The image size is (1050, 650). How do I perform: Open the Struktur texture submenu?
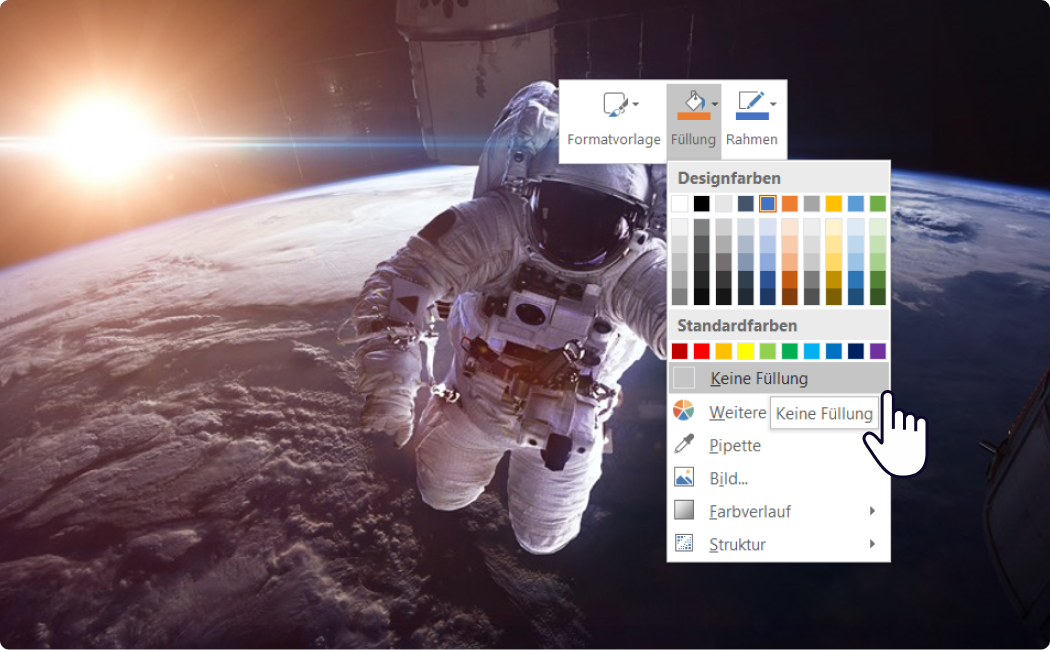click(x=779, y=544)
